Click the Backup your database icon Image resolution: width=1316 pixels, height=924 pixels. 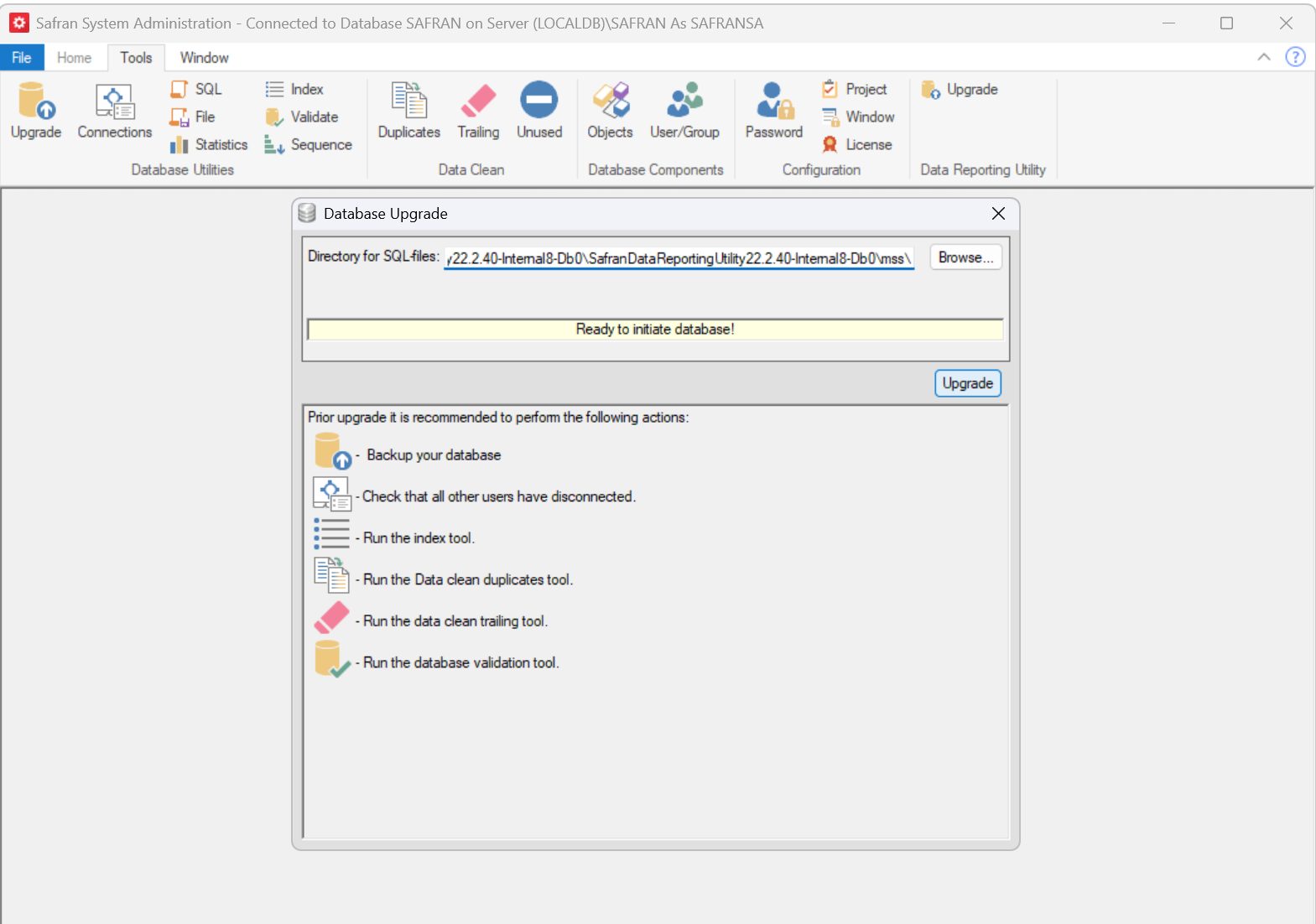pos(333,451)
